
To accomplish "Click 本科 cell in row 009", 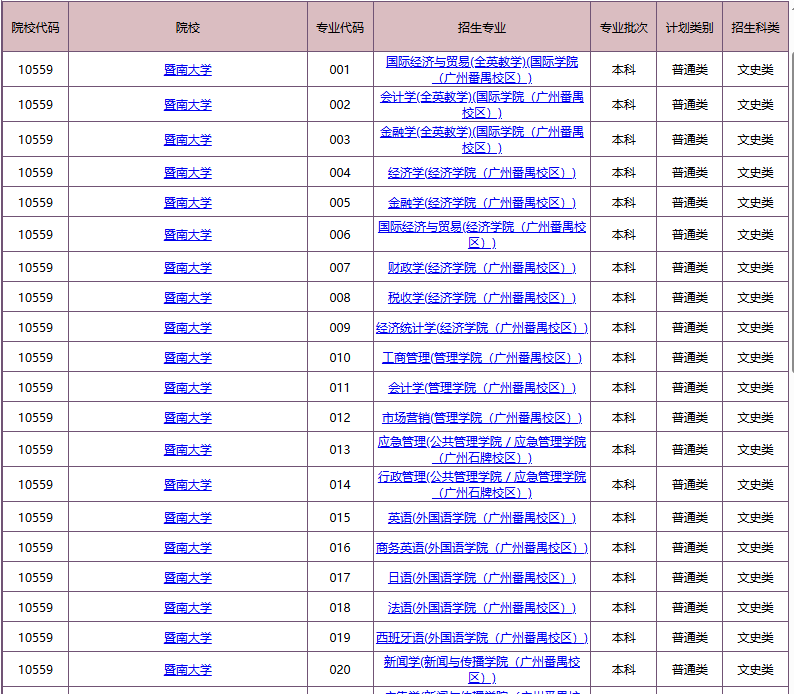I will click(x=623, y=328).
